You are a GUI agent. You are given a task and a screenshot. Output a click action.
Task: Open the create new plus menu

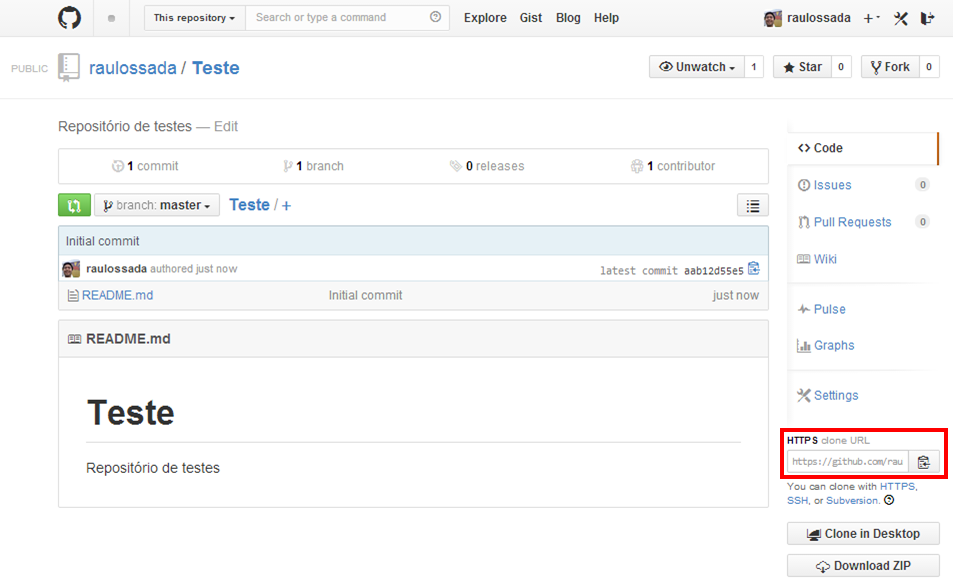pos(872,18)
